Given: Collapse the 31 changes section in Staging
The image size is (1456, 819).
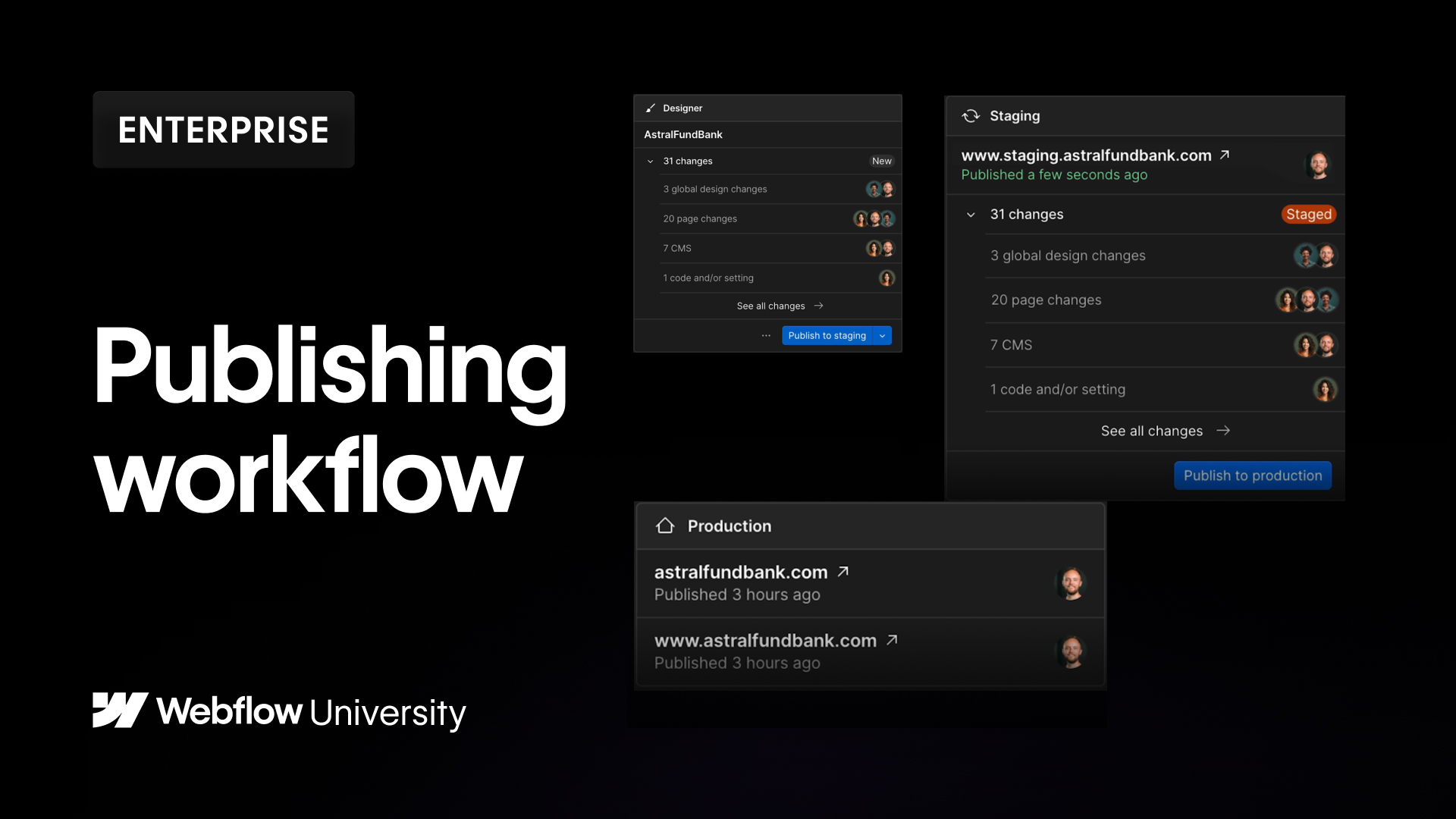Looking at the screenshot, I should (x=970, y=213).
